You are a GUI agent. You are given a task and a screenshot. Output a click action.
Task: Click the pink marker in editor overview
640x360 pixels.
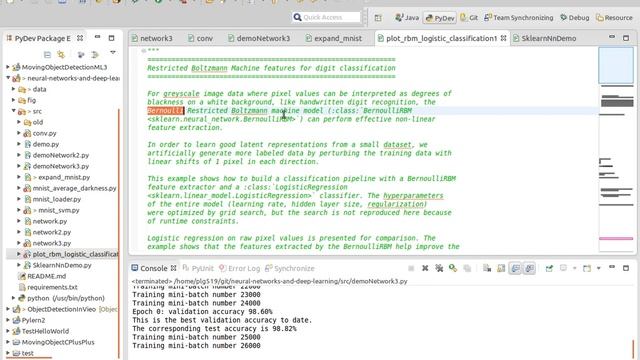click(616, 238)
